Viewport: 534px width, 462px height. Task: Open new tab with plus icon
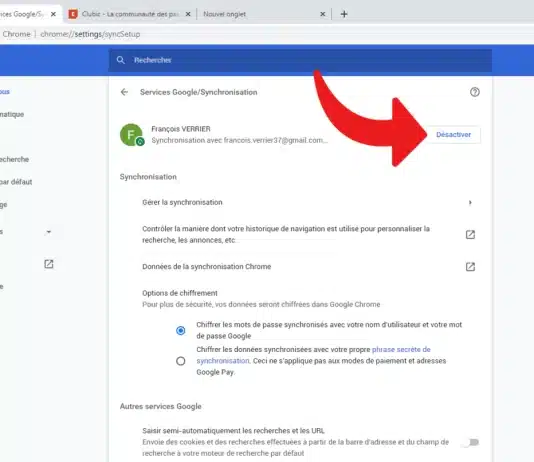(x=344, y=14)
